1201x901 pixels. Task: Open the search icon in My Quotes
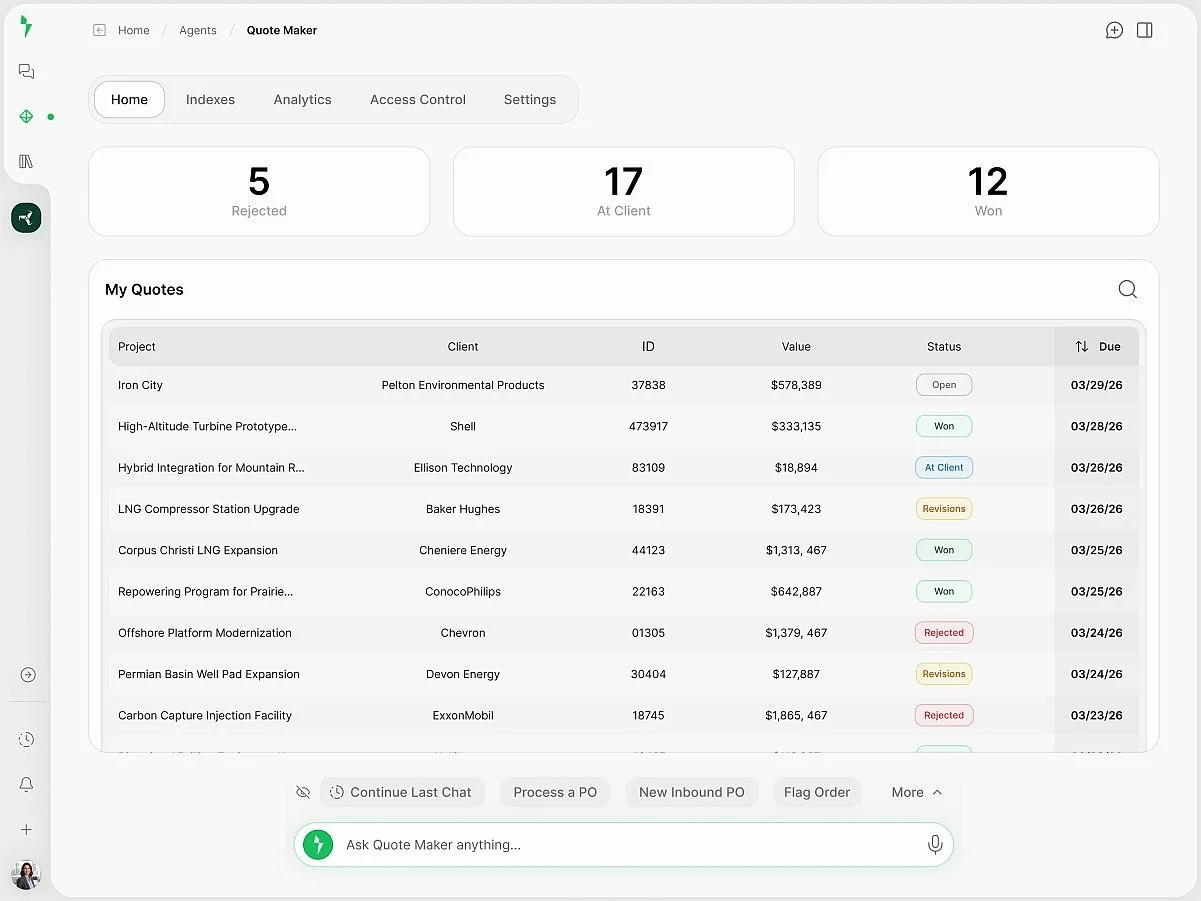1127,289
